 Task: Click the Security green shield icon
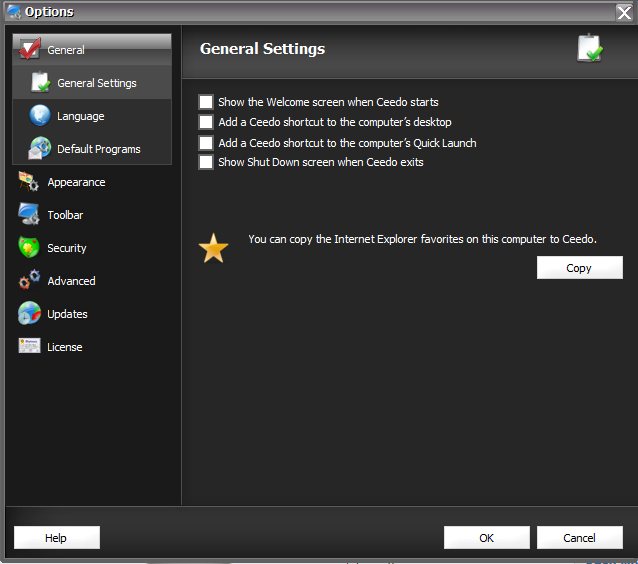(29, 248)
